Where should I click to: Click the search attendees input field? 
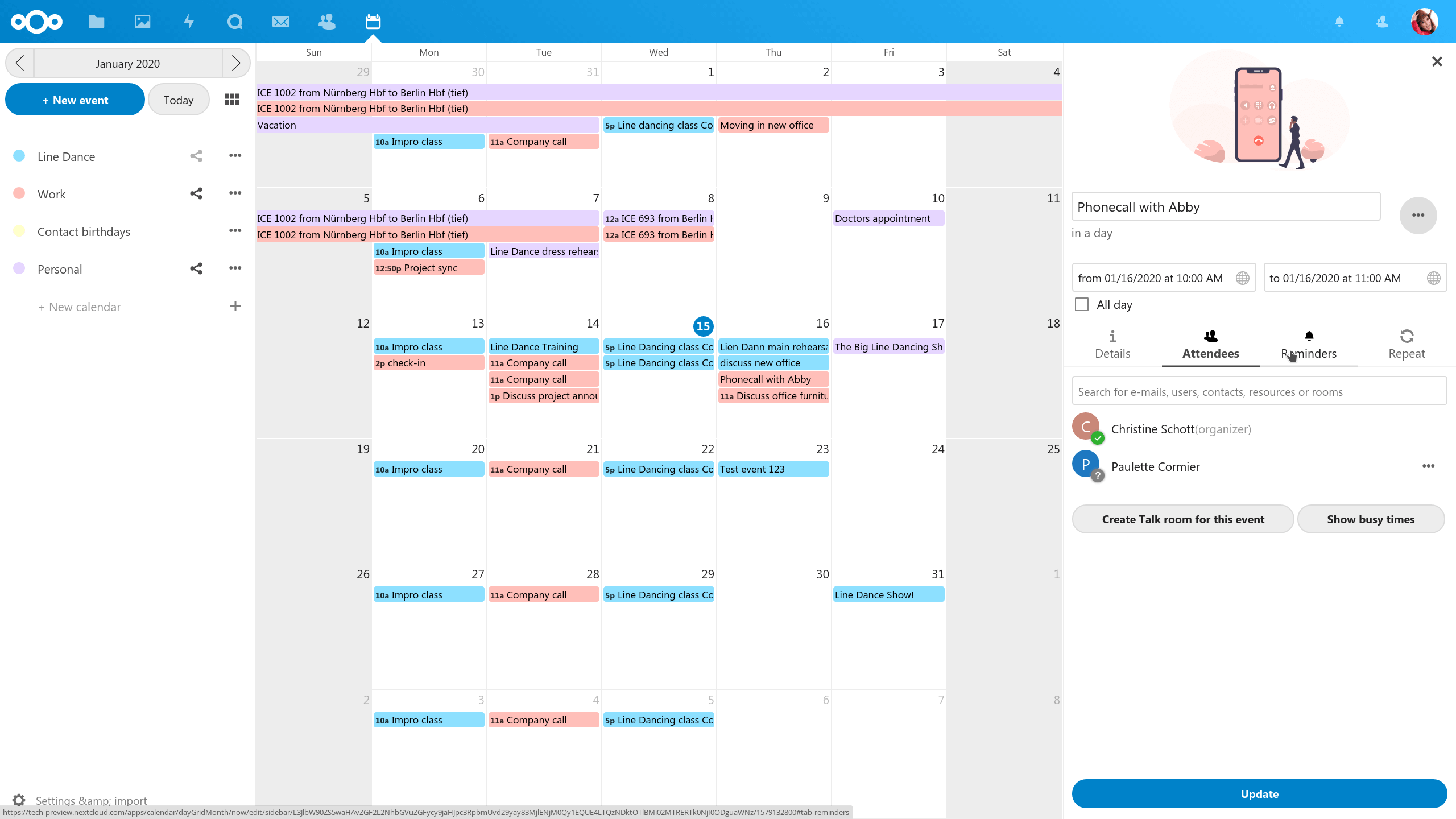tap(1258, 391)
